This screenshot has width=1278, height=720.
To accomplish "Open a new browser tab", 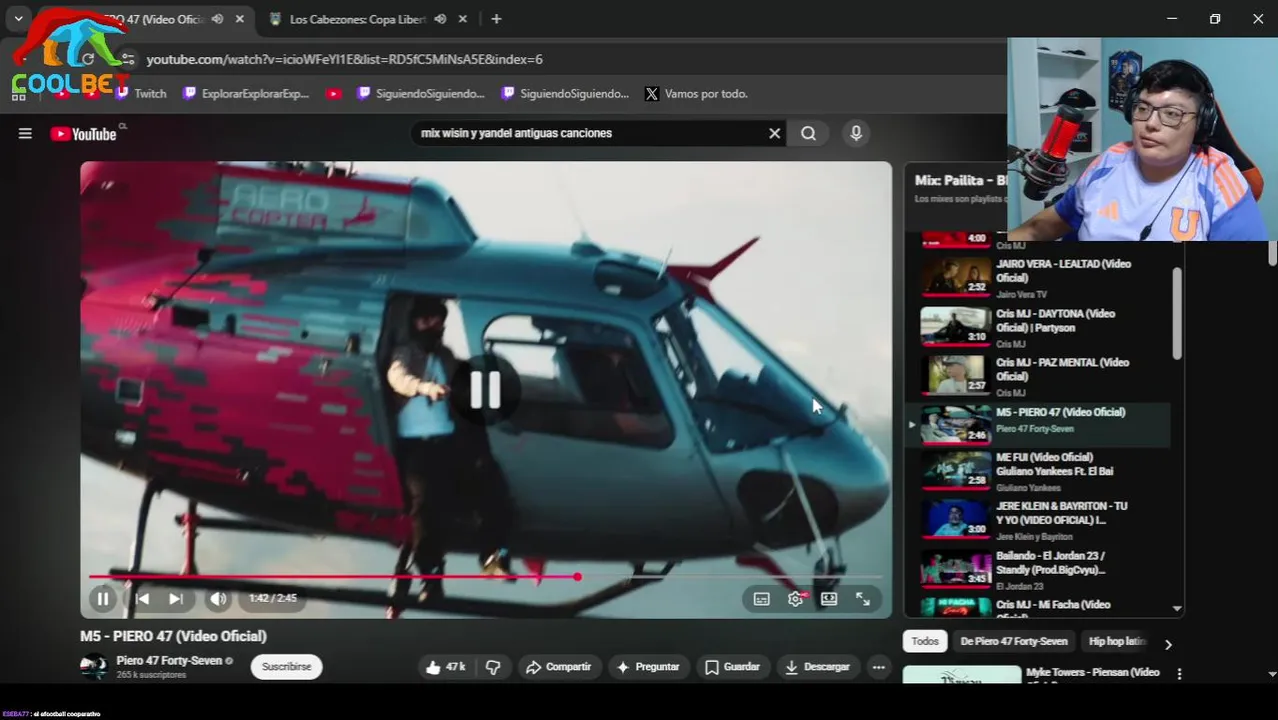I will pyautogui.click(x=496, y=19).
